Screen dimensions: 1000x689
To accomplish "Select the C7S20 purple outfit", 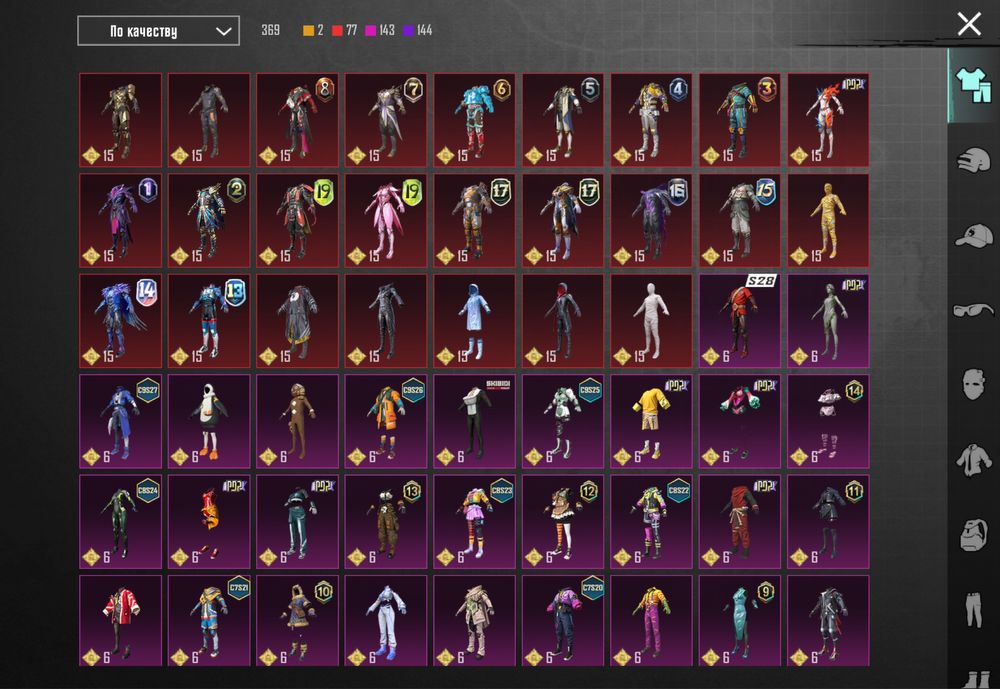I will [x=563, y=621].
